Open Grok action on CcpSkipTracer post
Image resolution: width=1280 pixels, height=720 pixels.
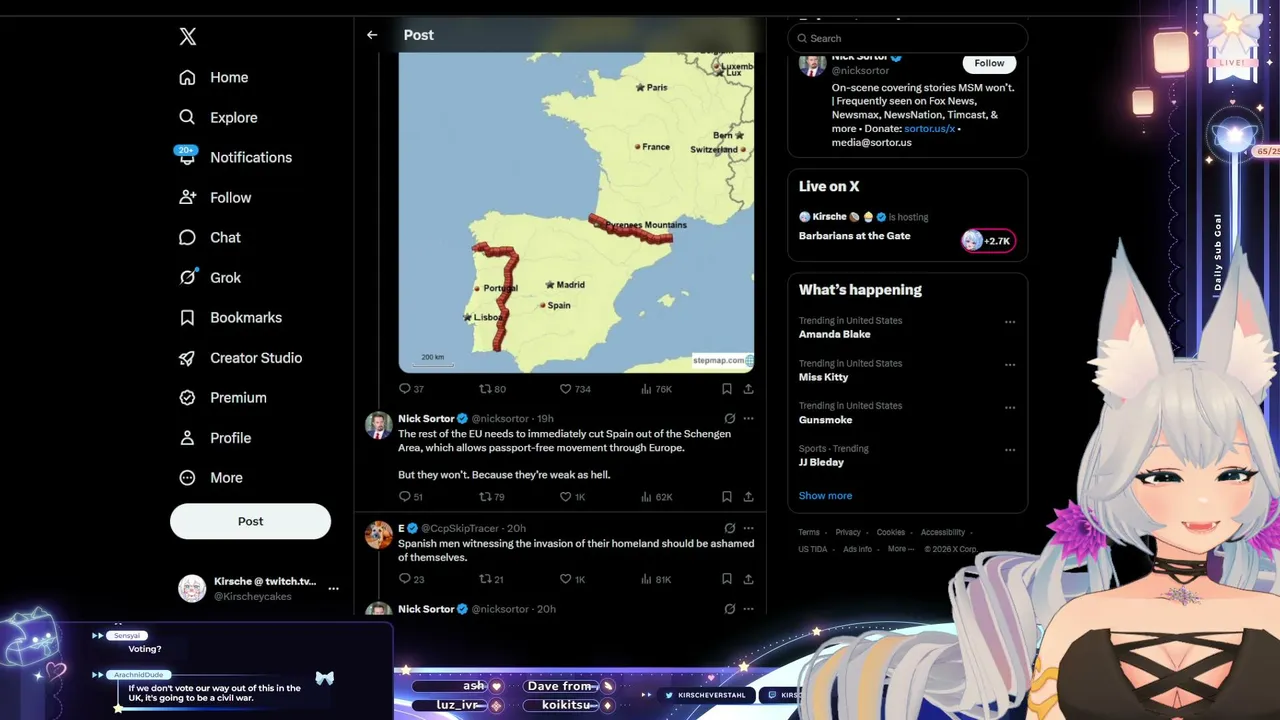729,528
